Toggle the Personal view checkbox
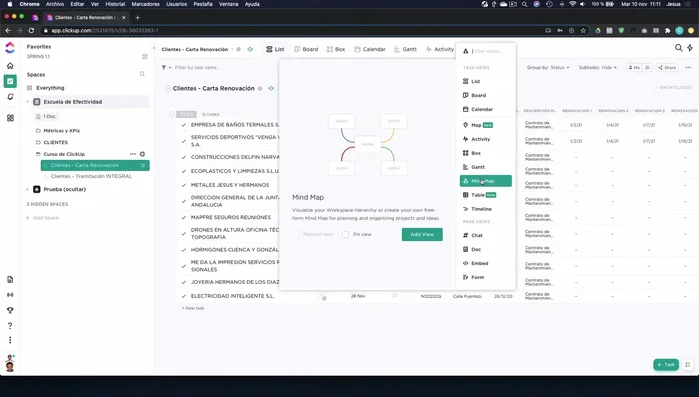The width and height of the screenshot is (699, 397). pos(295,234)
